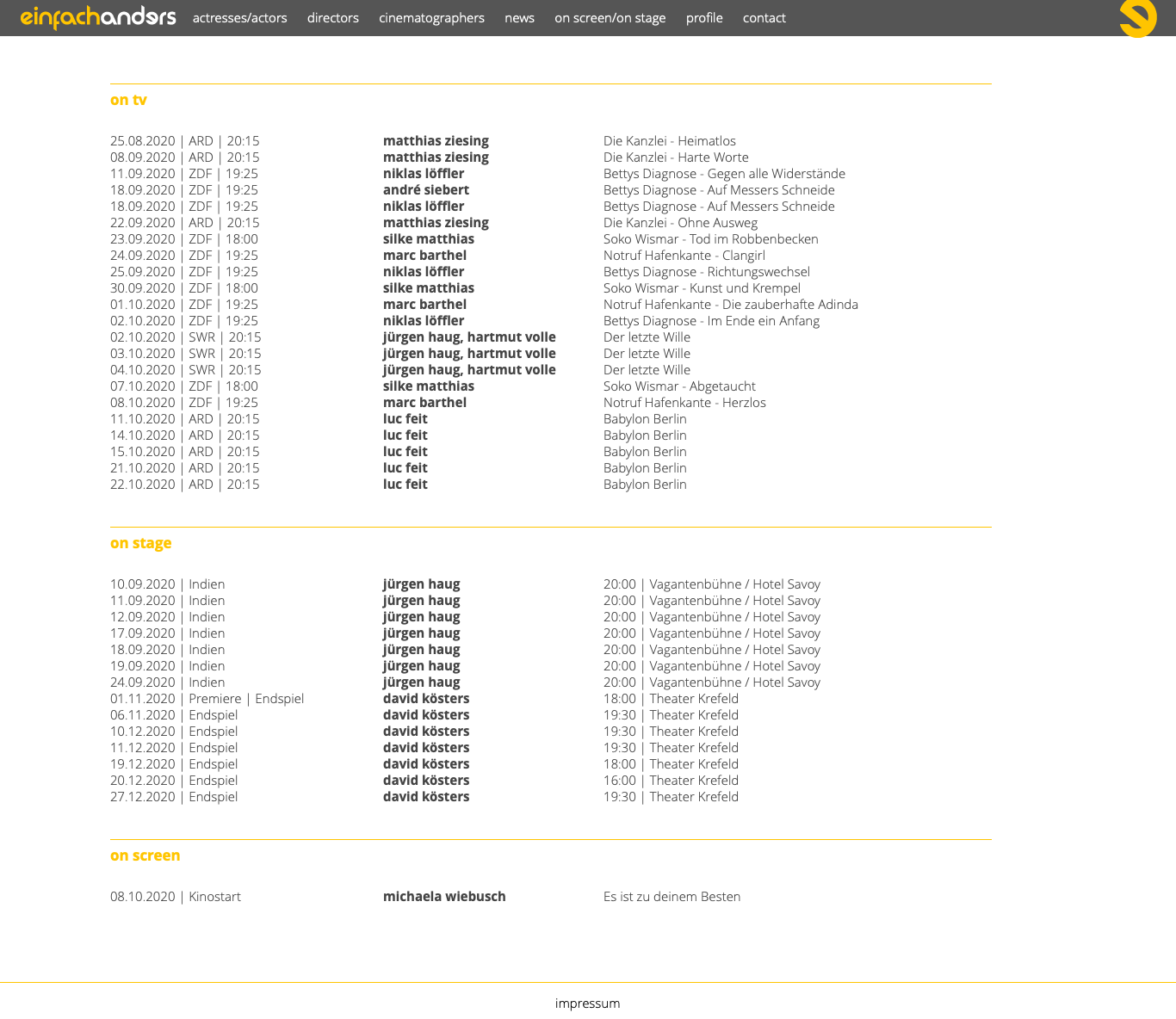The image size is (1176, 1019).
Task: Open jürgen haug in 10.09.2020 Indien row
Action: [422, 584]
